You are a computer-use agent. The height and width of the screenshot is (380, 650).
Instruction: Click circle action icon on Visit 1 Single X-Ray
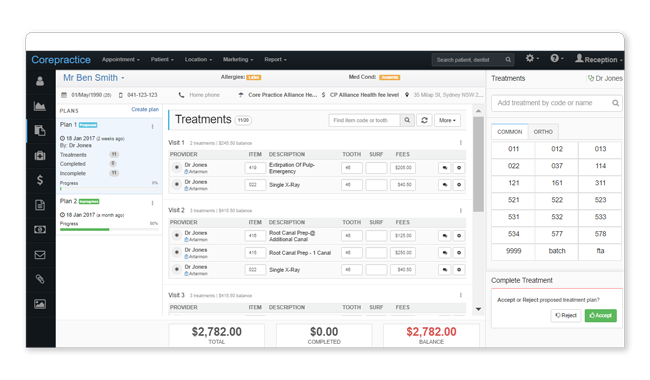click(x=459, y=185)
